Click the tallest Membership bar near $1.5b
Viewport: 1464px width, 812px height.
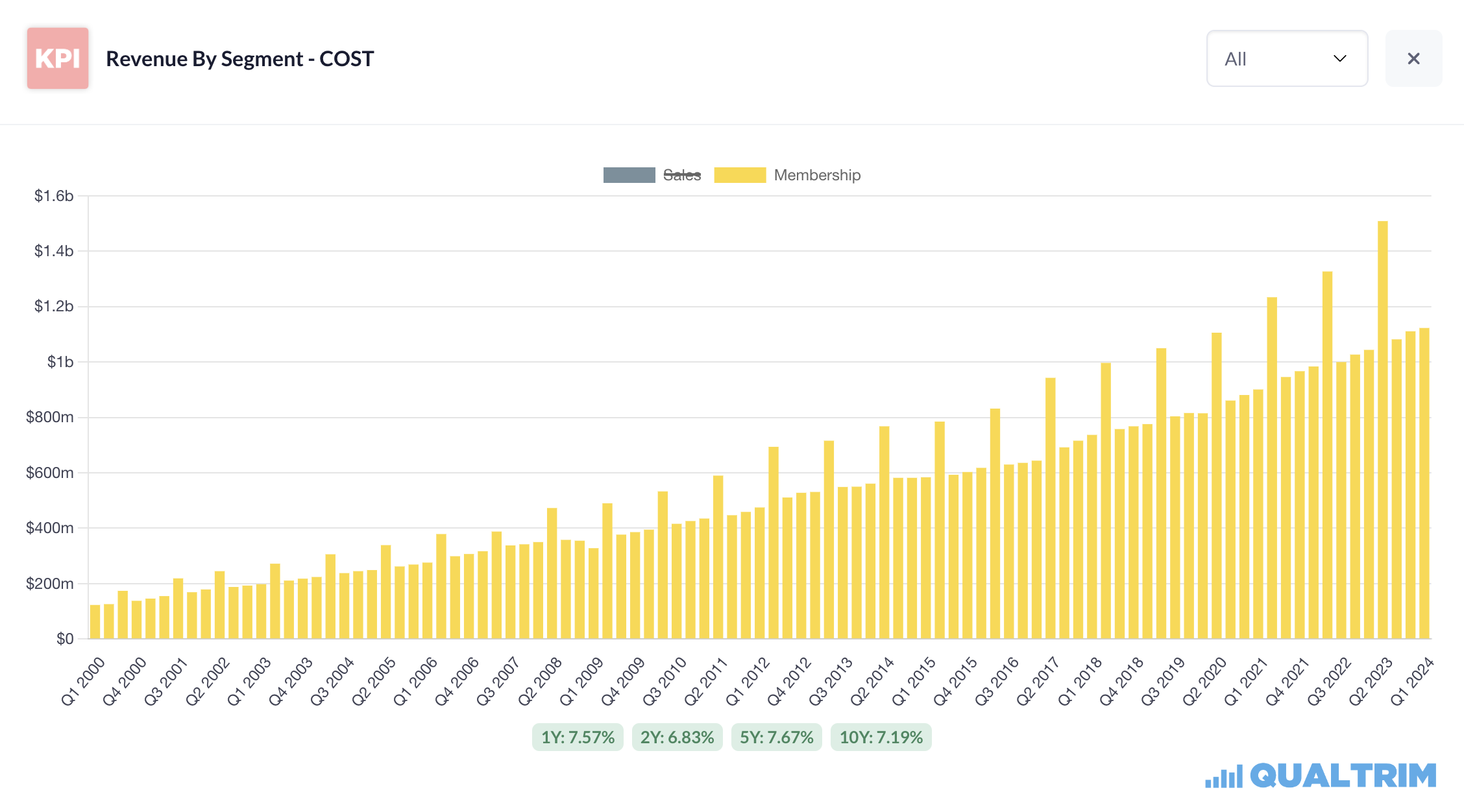[x=1383, y=430]
